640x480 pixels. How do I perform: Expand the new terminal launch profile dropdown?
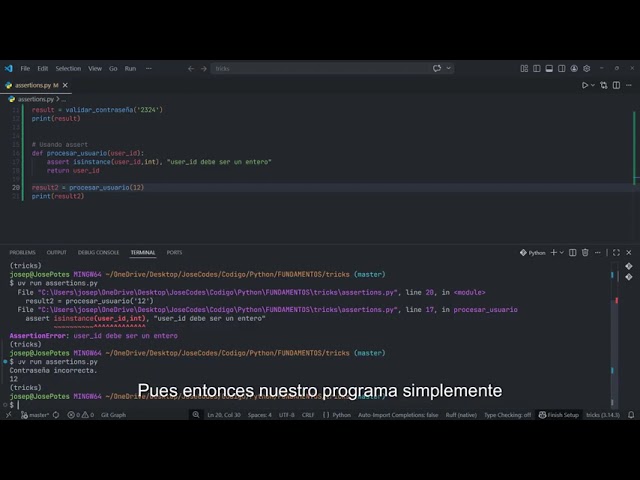point(562,253)
